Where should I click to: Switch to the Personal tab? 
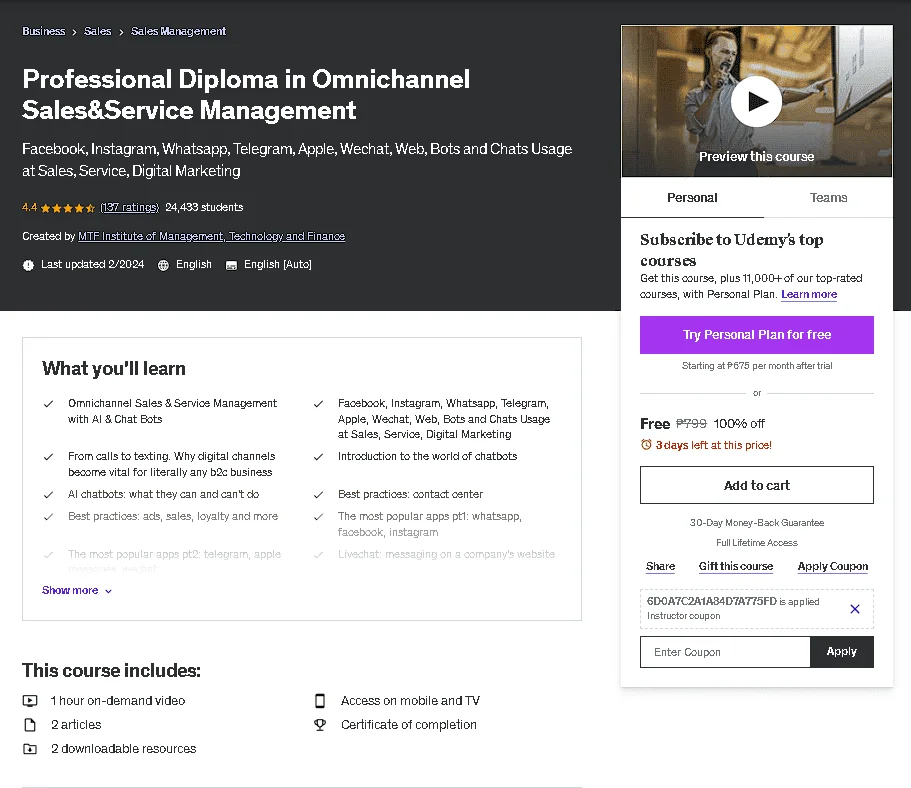point(692,198)
